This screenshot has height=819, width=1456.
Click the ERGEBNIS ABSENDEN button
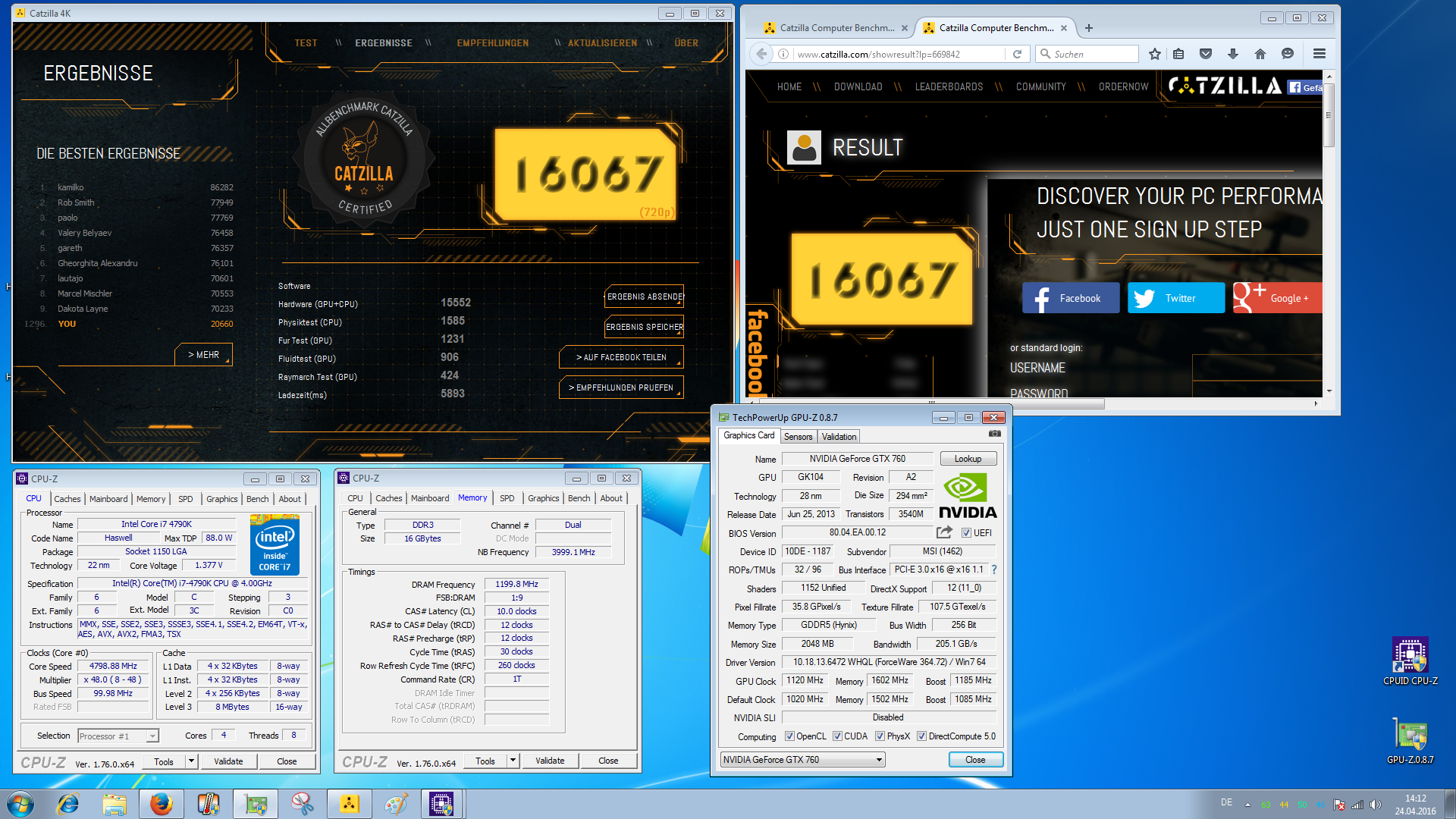click(645, 297)
